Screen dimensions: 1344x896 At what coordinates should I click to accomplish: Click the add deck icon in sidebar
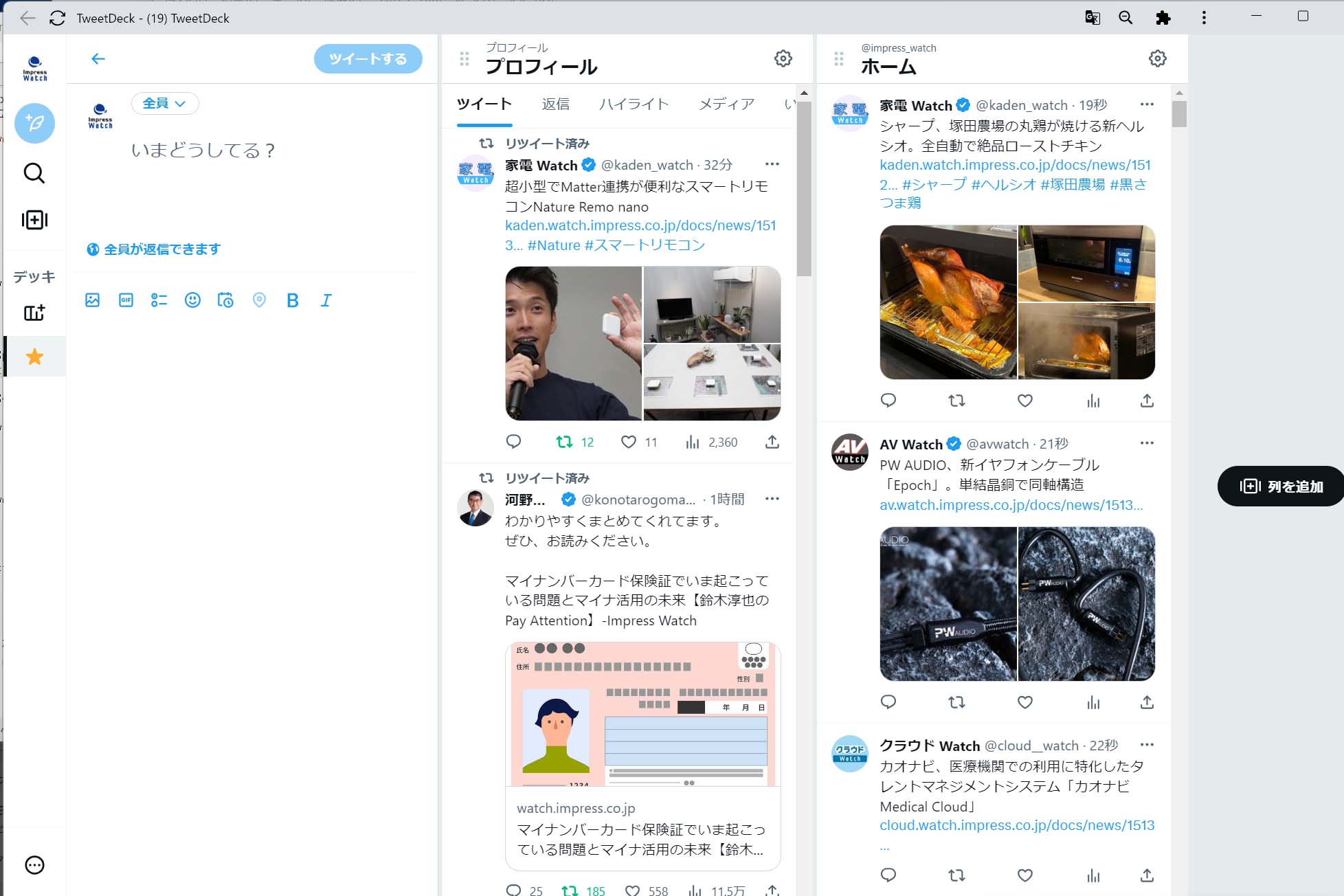click(x=34, y=313)
